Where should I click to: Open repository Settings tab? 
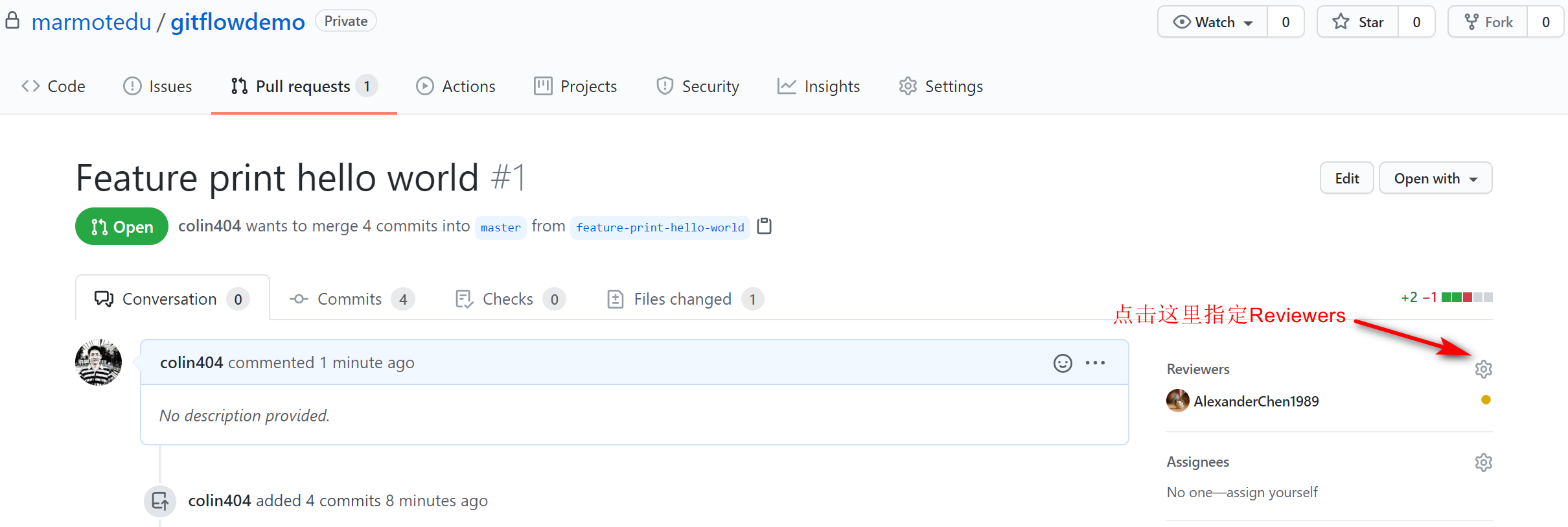click(x=941, y=86)
